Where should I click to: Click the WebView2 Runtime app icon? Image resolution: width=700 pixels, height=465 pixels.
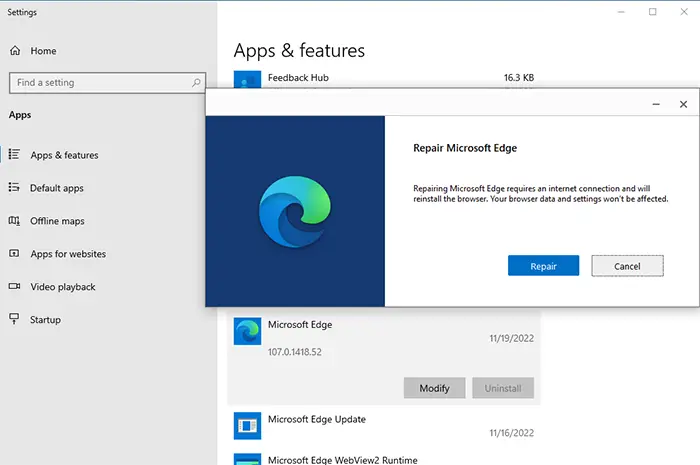pos(247,459)
